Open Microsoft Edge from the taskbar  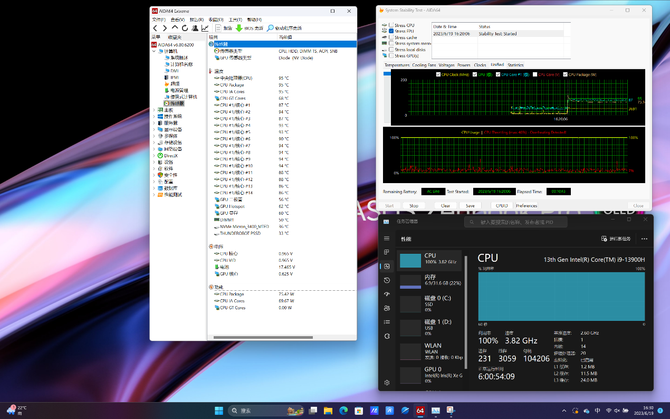pos(343,410)
